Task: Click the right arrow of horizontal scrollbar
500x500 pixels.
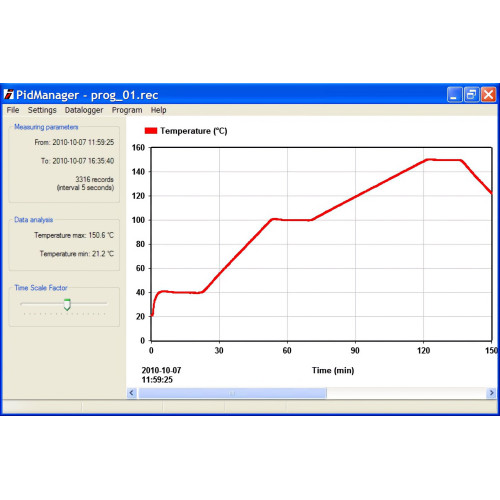Action: tap(491, 393)
